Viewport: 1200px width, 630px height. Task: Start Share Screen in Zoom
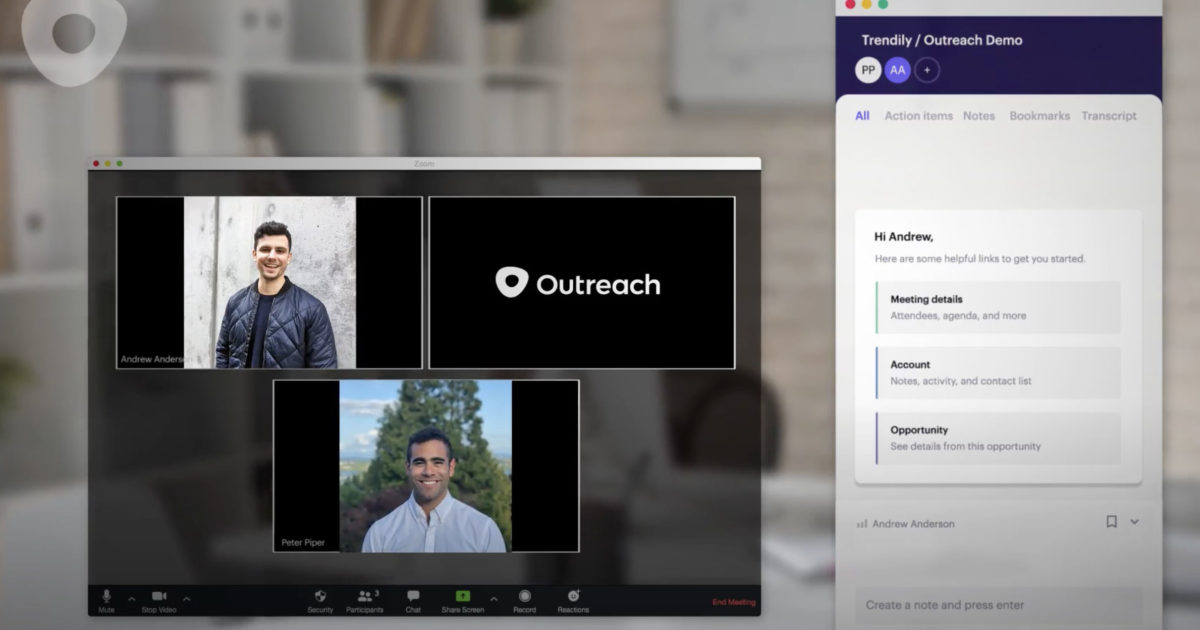[461, 596]
